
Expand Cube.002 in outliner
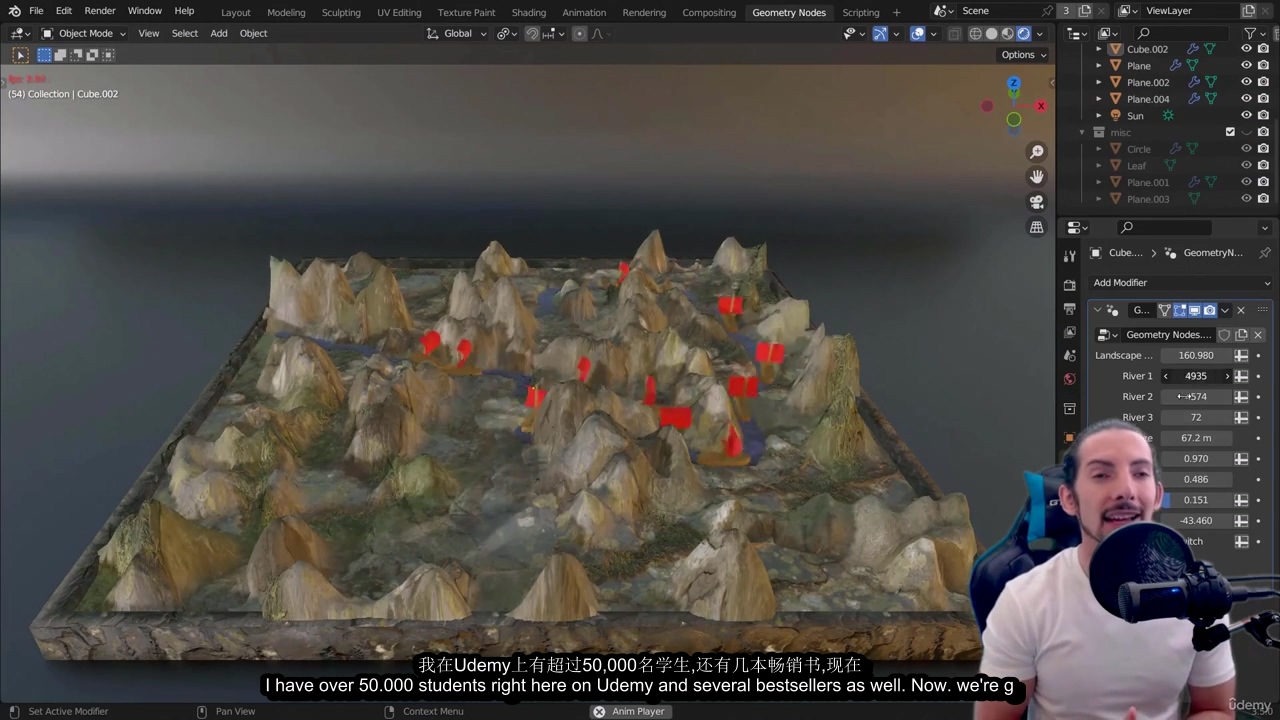tap(1099, 49)
